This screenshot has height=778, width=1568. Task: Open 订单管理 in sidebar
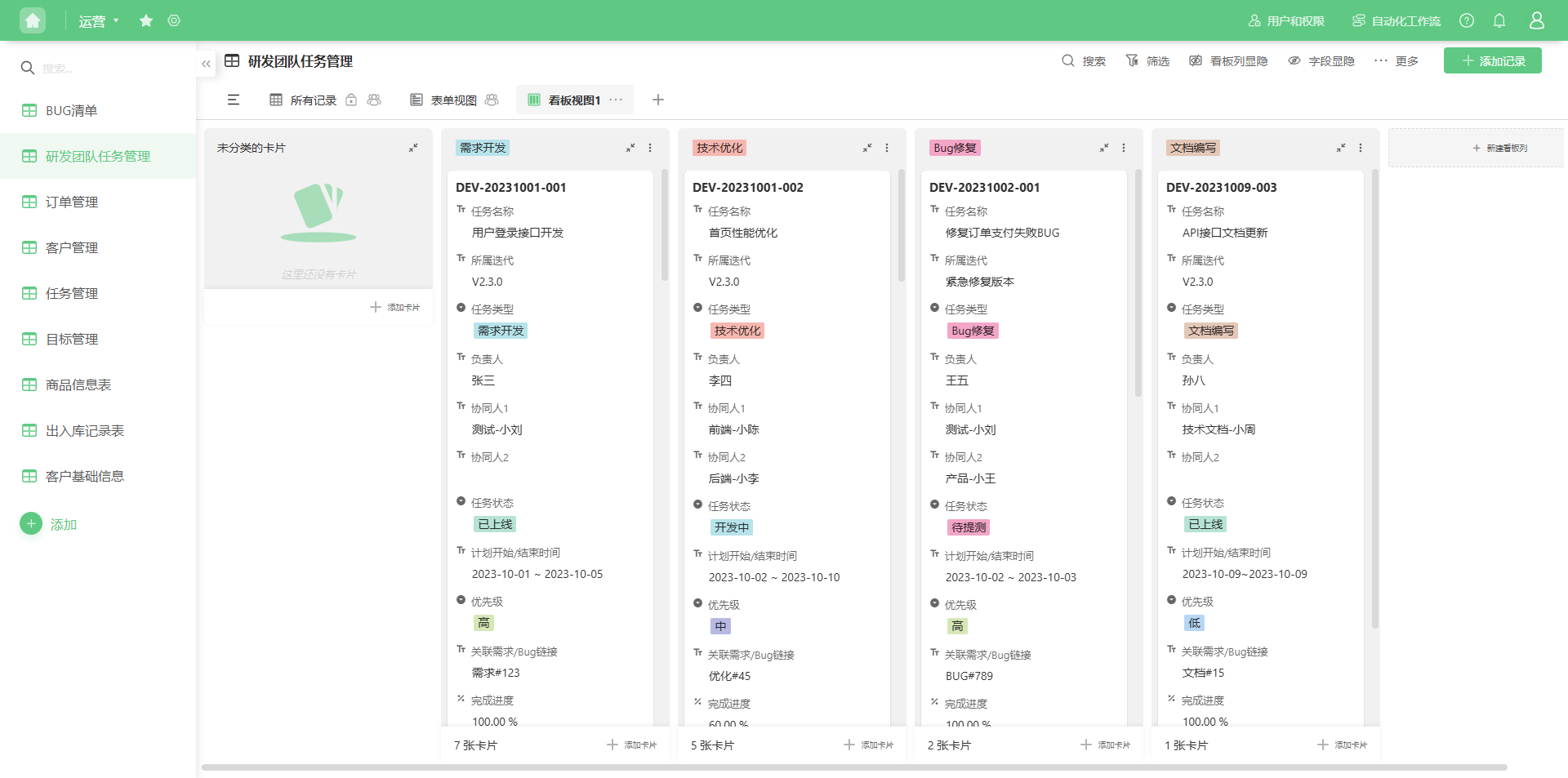pyautogui.click(x=98, y=202)
